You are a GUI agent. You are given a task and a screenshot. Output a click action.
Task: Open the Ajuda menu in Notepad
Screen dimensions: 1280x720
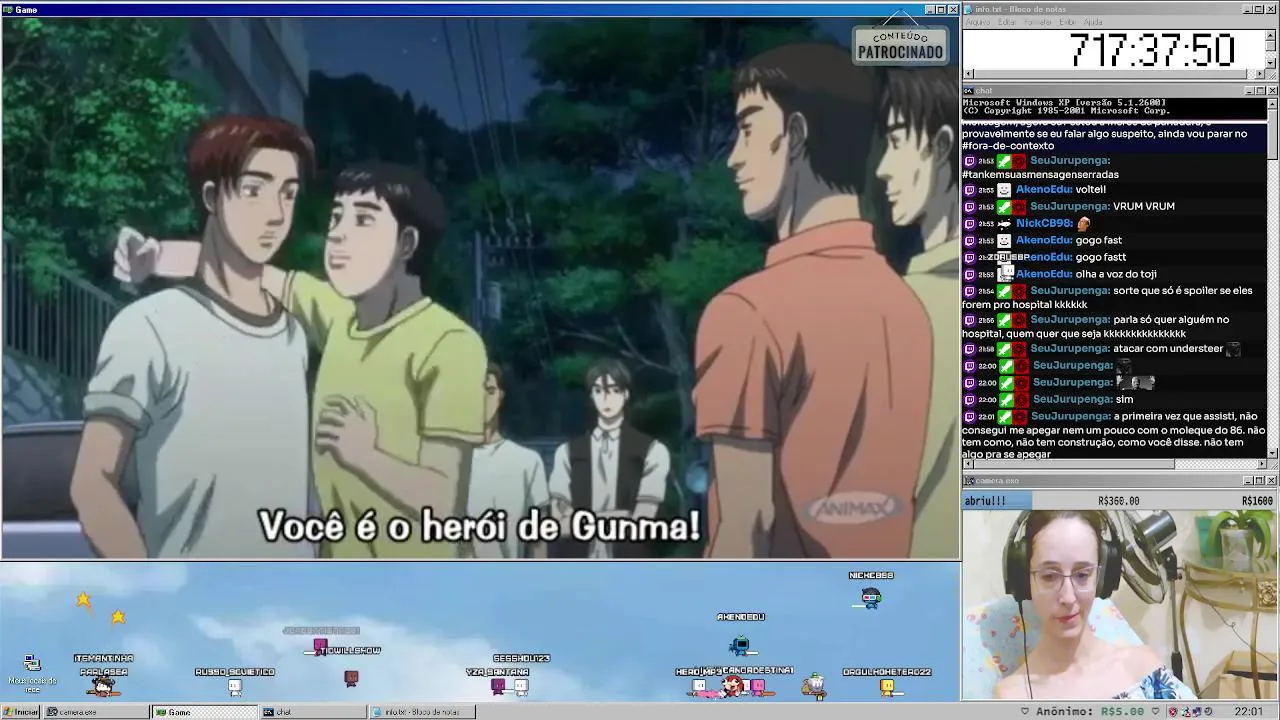1093,22
